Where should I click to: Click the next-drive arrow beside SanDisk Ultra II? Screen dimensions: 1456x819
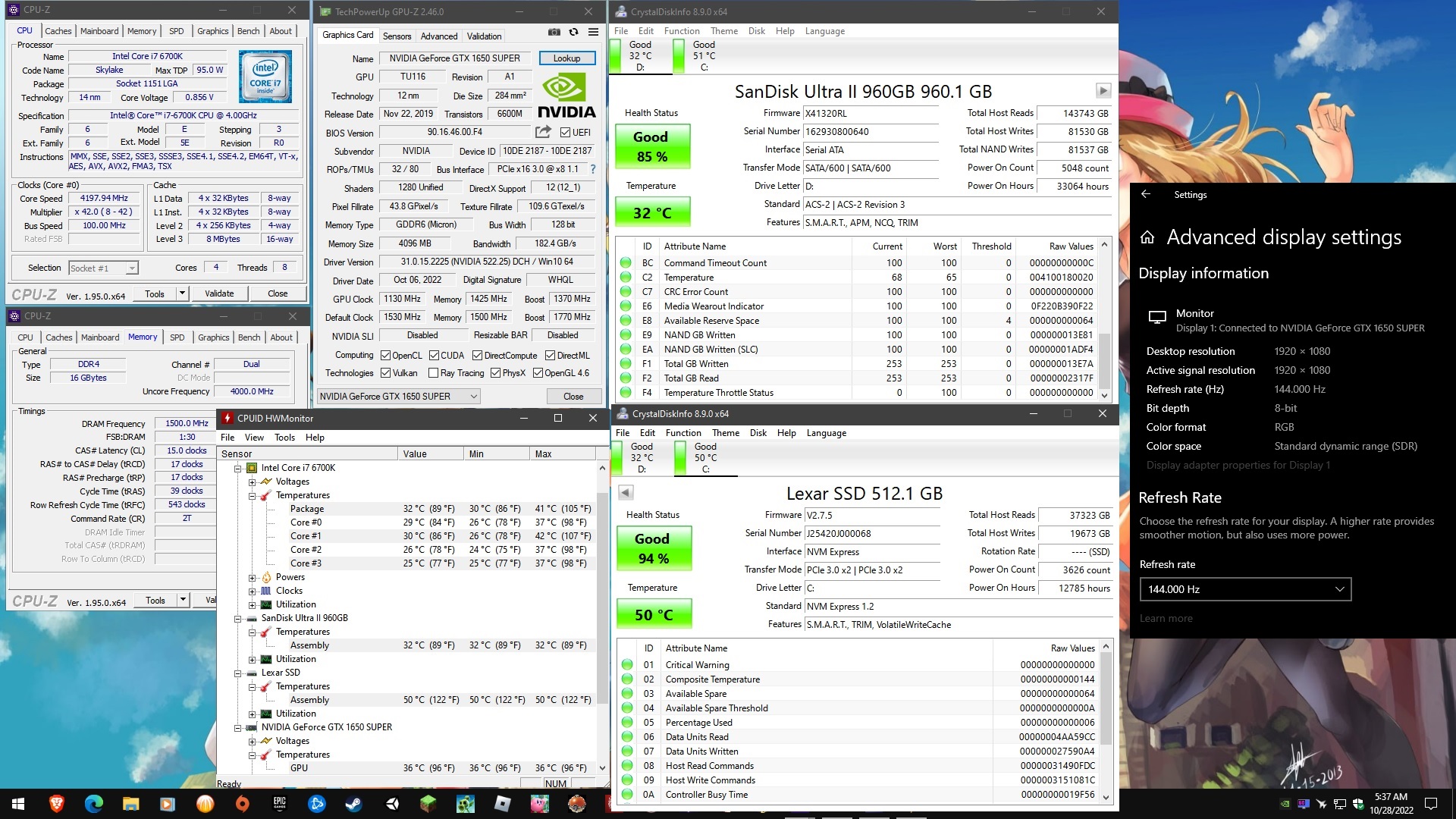[1104, 90]
